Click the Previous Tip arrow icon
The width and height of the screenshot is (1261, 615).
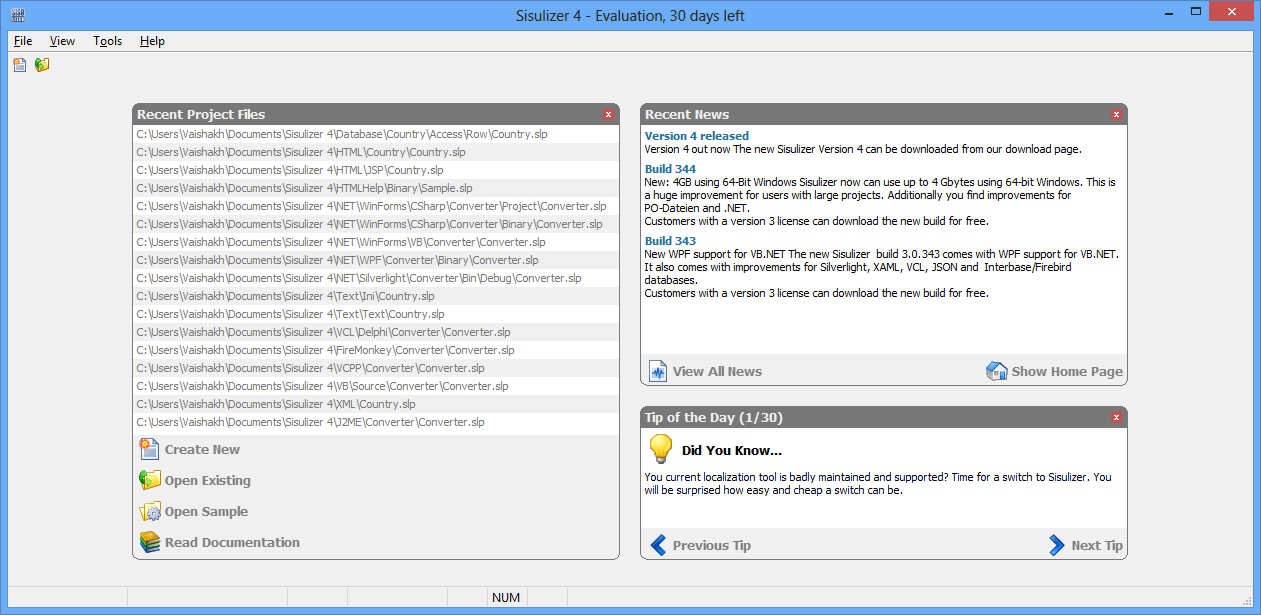point(658,545)
